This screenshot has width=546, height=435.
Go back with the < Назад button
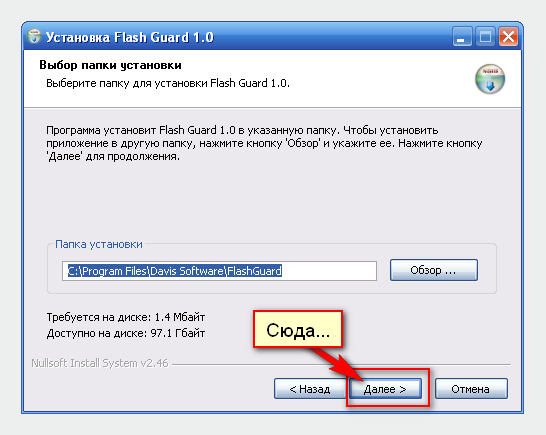point(310,389)
